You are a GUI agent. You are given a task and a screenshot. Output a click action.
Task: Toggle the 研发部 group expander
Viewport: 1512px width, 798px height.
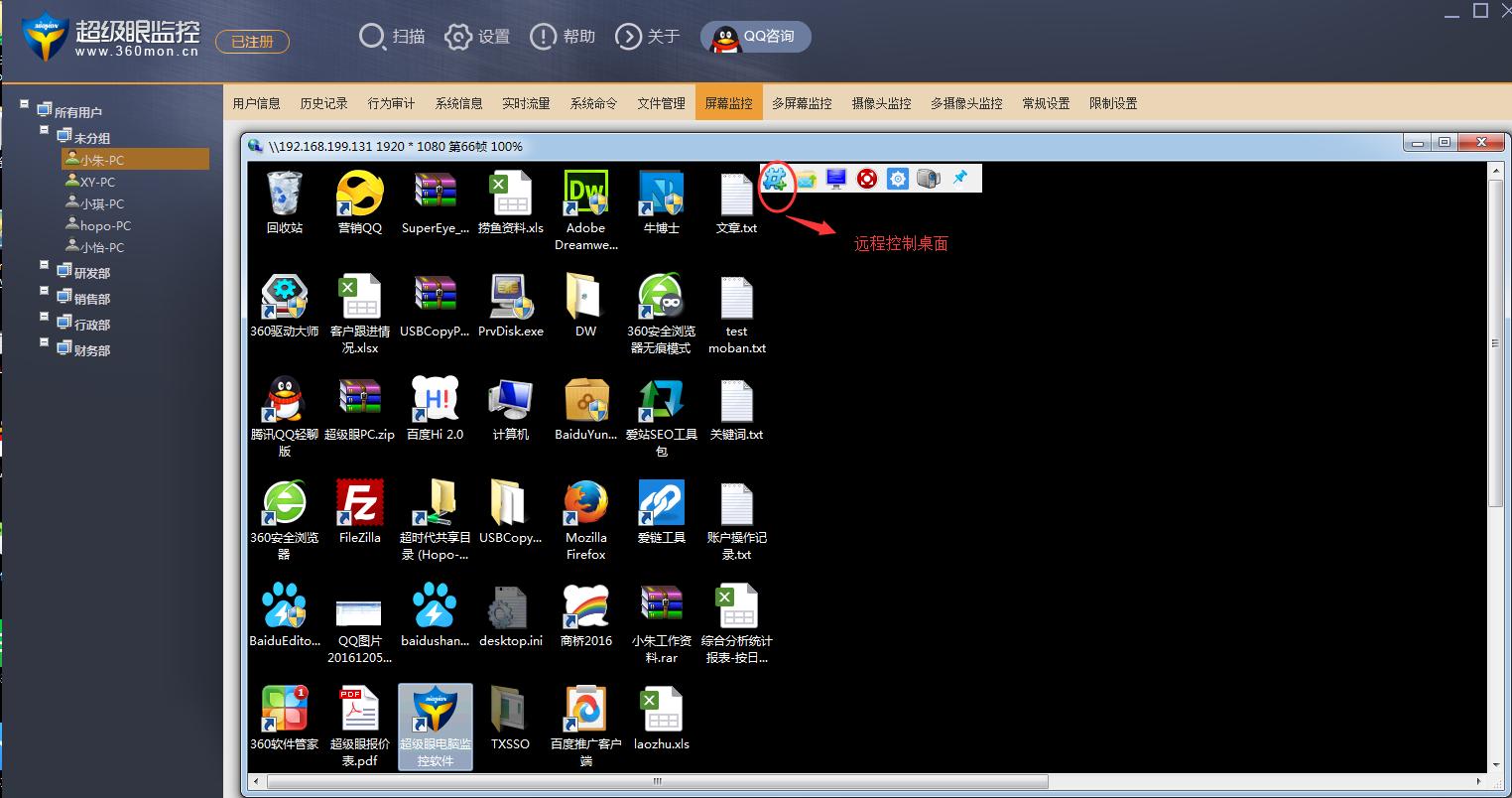click(45, 265)
